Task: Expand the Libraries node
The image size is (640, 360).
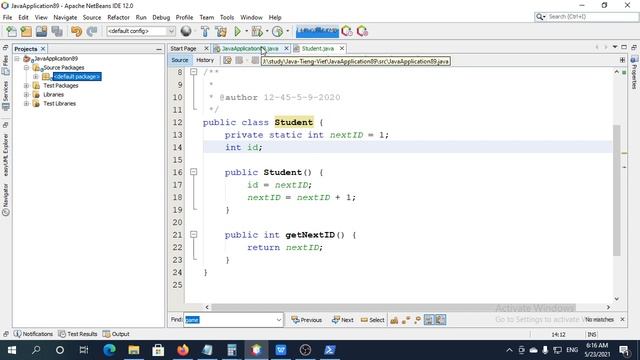Action: coord(27,95)
